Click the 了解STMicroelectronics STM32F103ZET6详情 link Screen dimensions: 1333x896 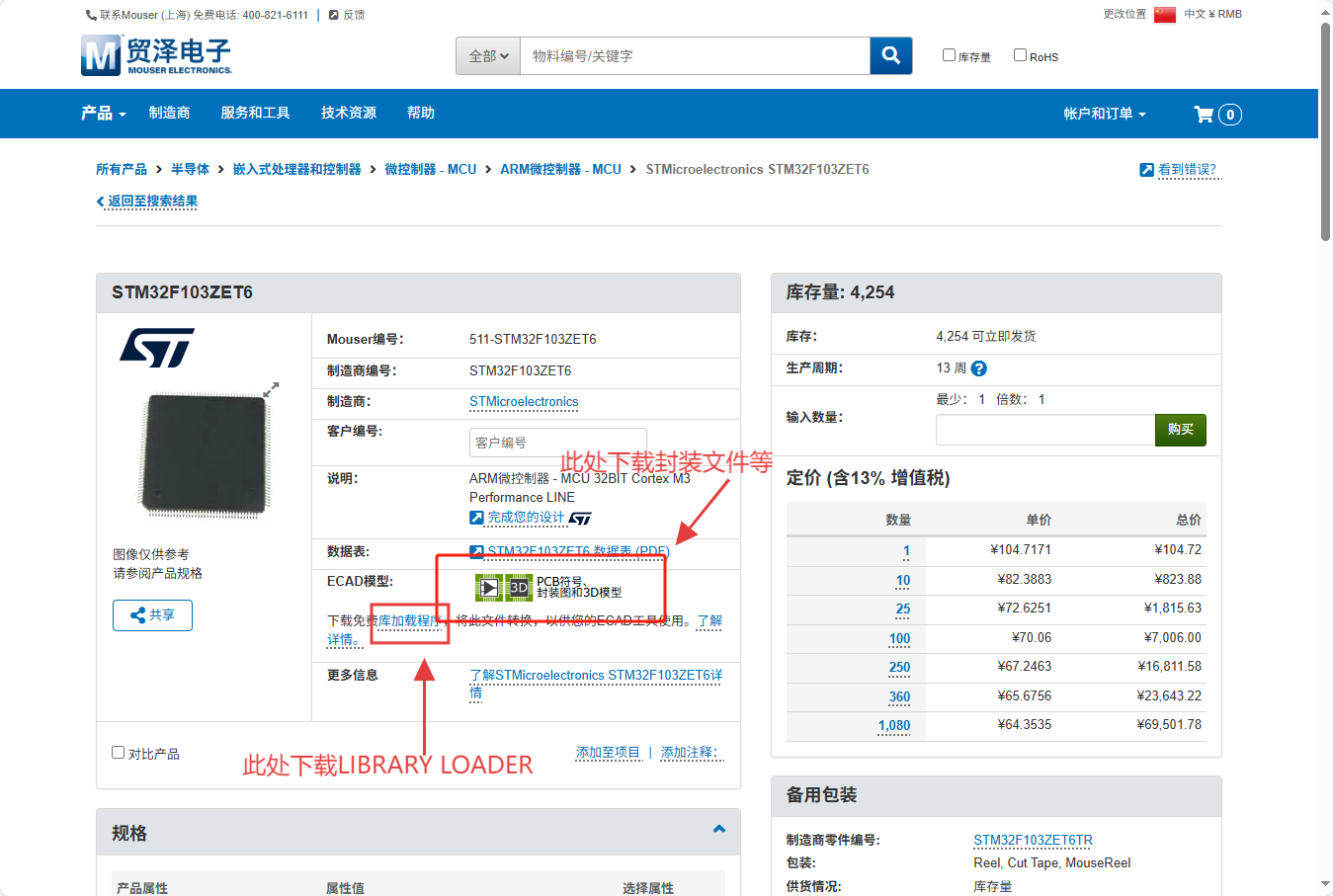(596, 684)
